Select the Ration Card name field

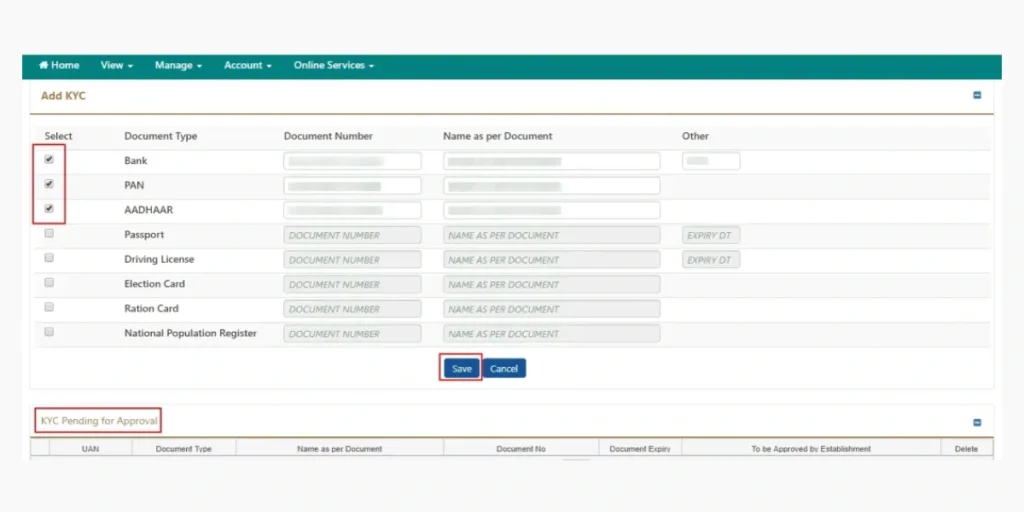click(x=552, y=309)
